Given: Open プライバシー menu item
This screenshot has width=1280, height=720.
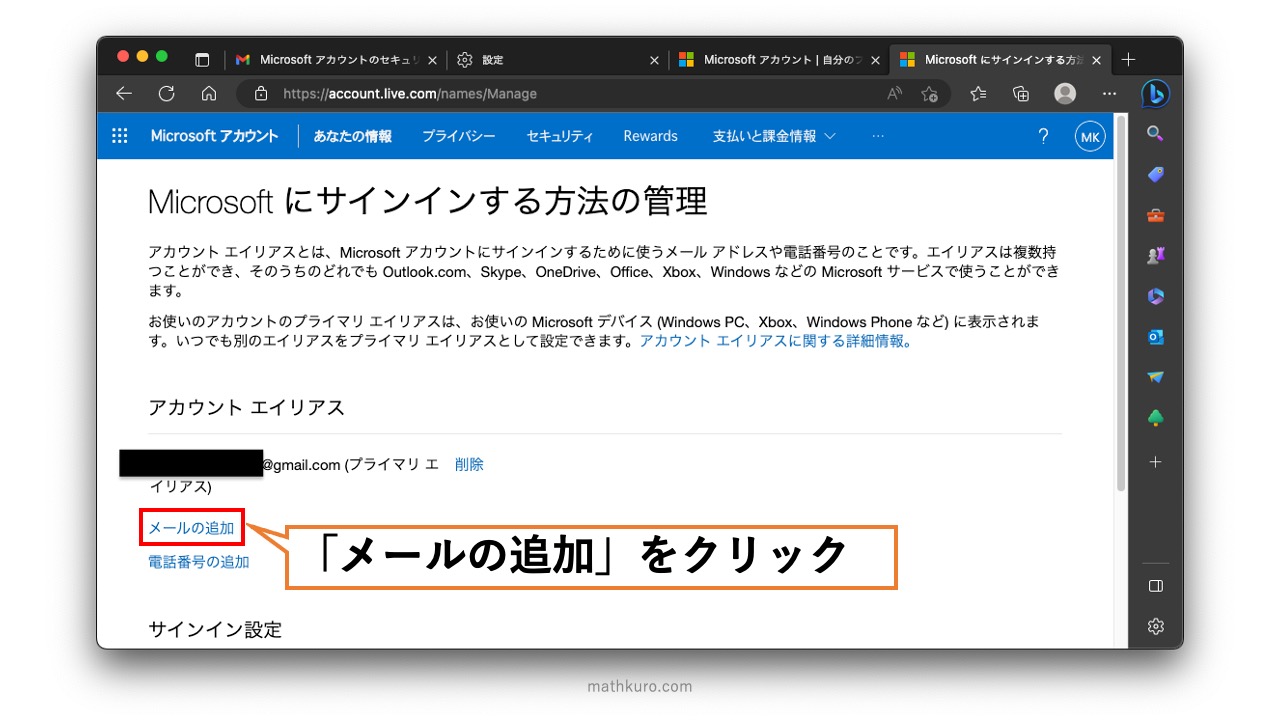Looking at the screenshot, I should tap(458, 136).
